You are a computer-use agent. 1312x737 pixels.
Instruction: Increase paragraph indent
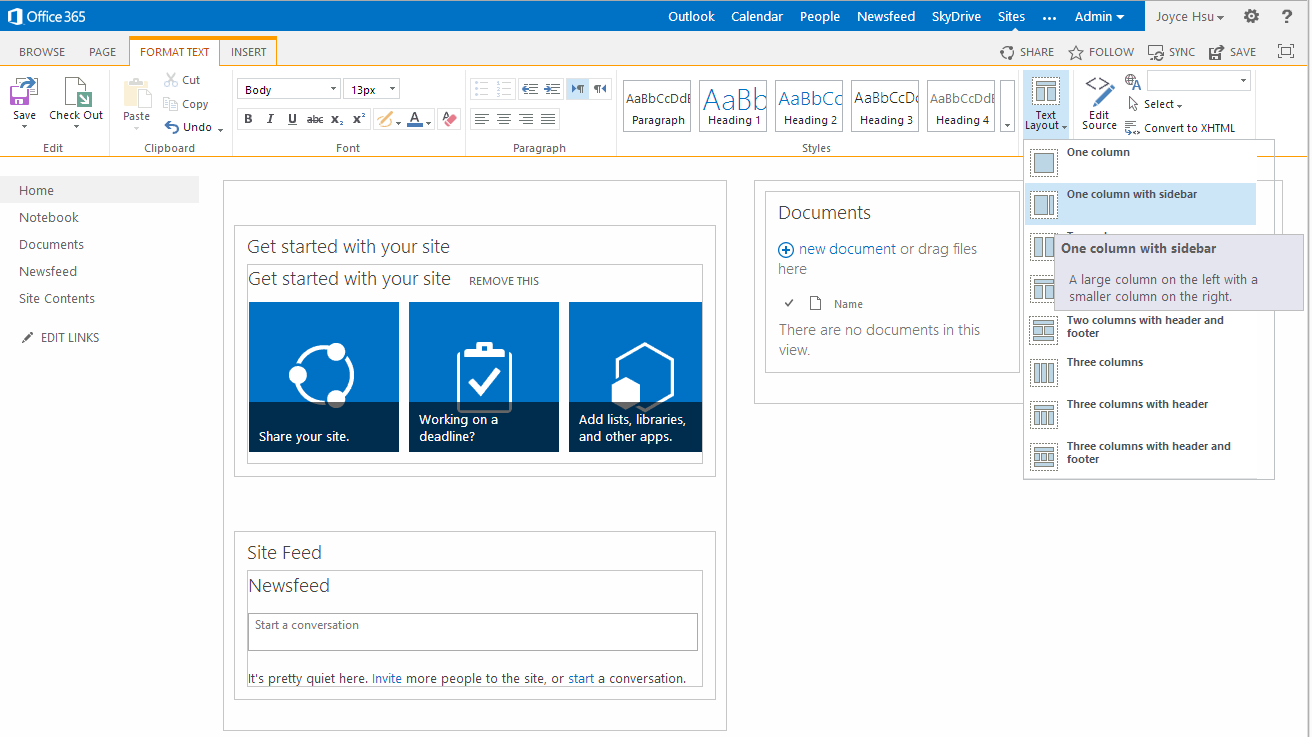552,89
